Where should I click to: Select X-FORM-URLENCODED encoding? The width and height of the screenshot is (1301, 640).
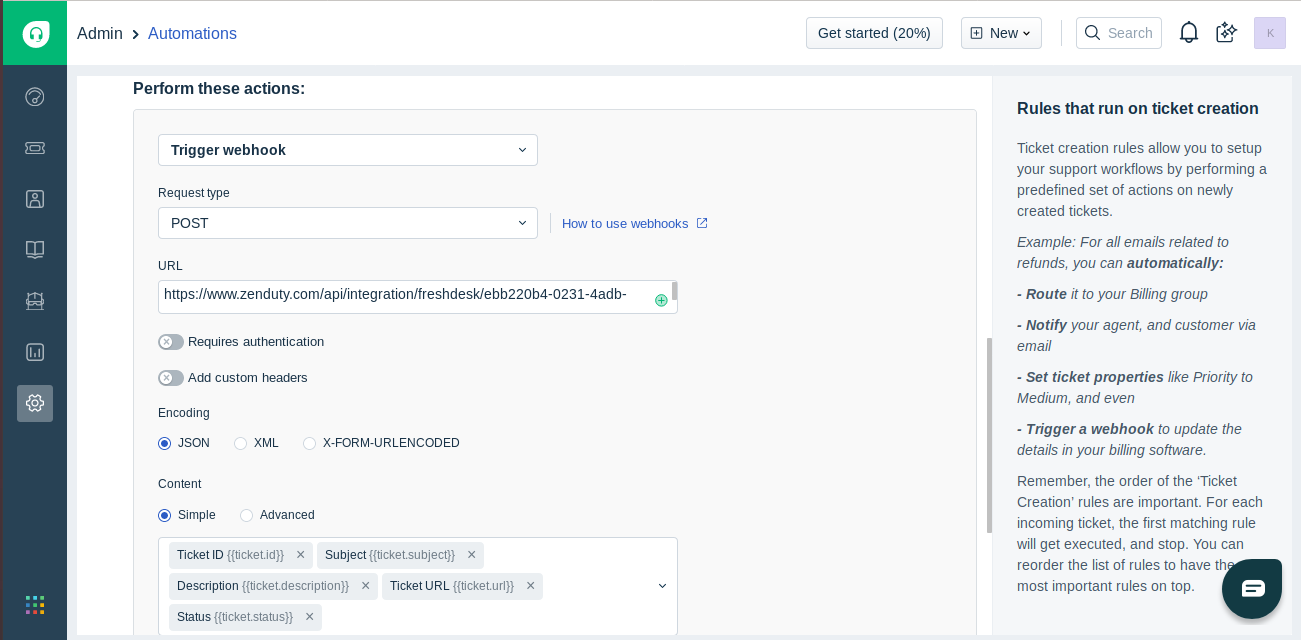309,443
